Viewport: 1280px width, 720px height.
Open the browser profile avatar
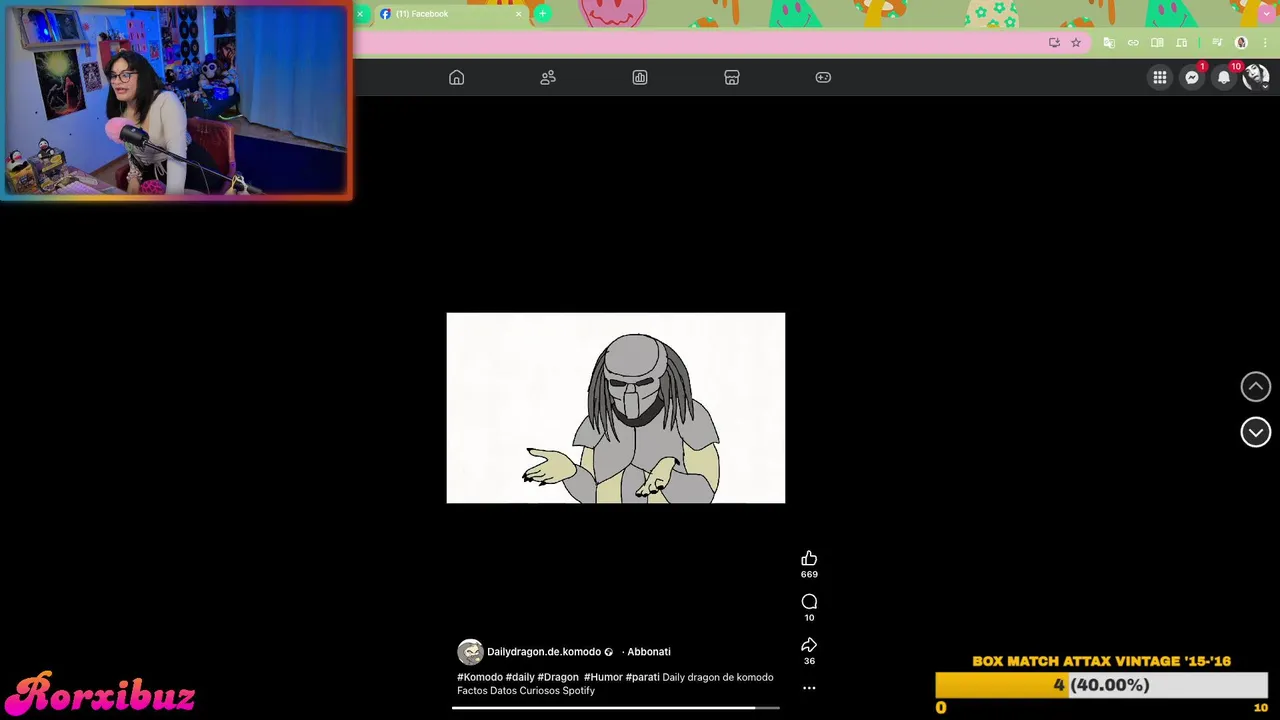pos(1241,43)
